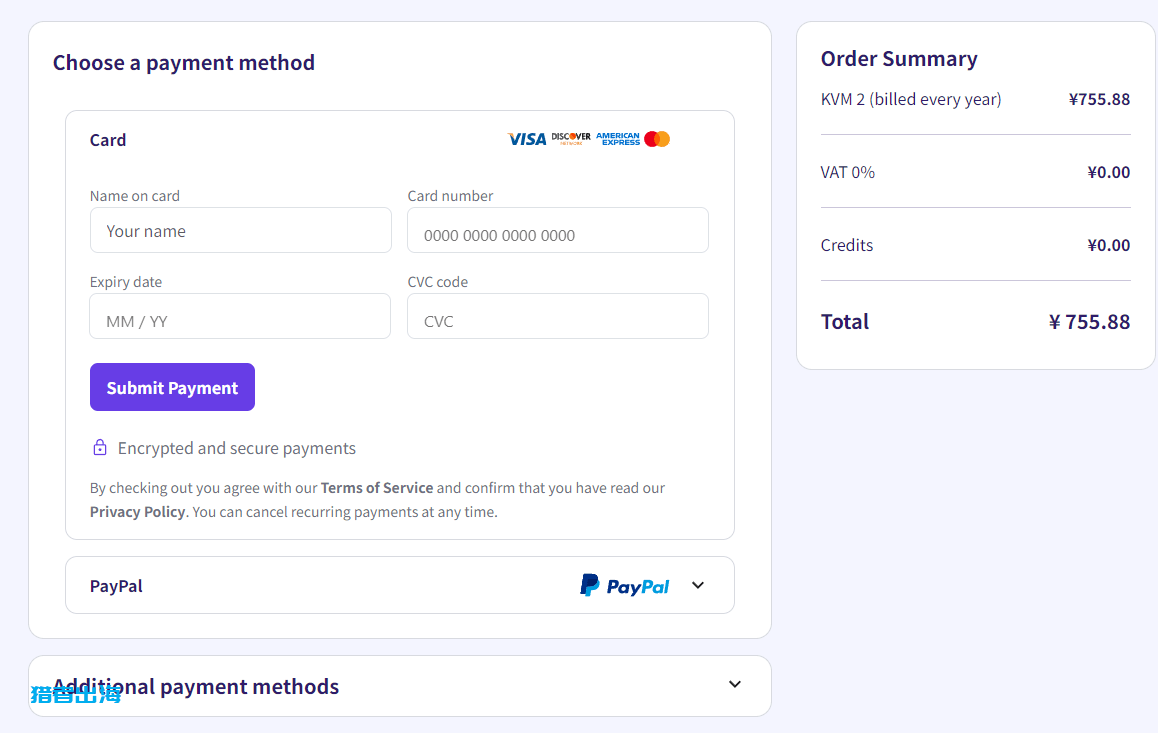The height and width of the screenshot is (733, 1158).
Task: Click the American Express logo
Action: click(x=618, y=139)
